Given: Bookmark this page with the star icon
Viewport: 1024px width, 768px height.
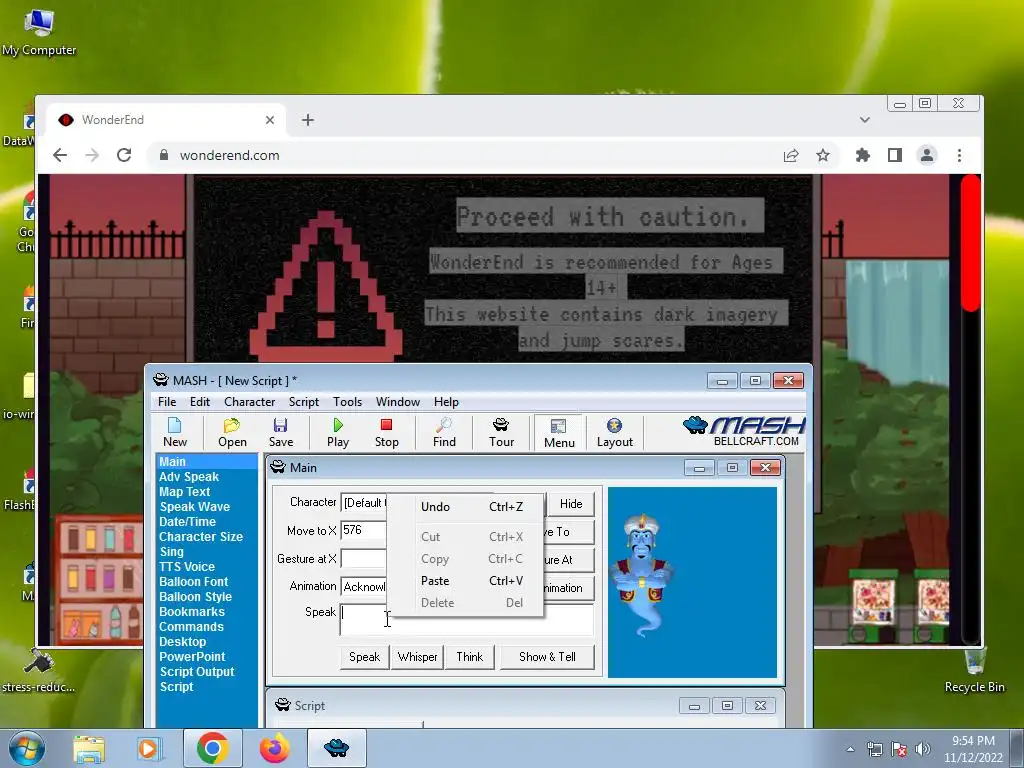Looking at the screenshot, I should 823,155.
